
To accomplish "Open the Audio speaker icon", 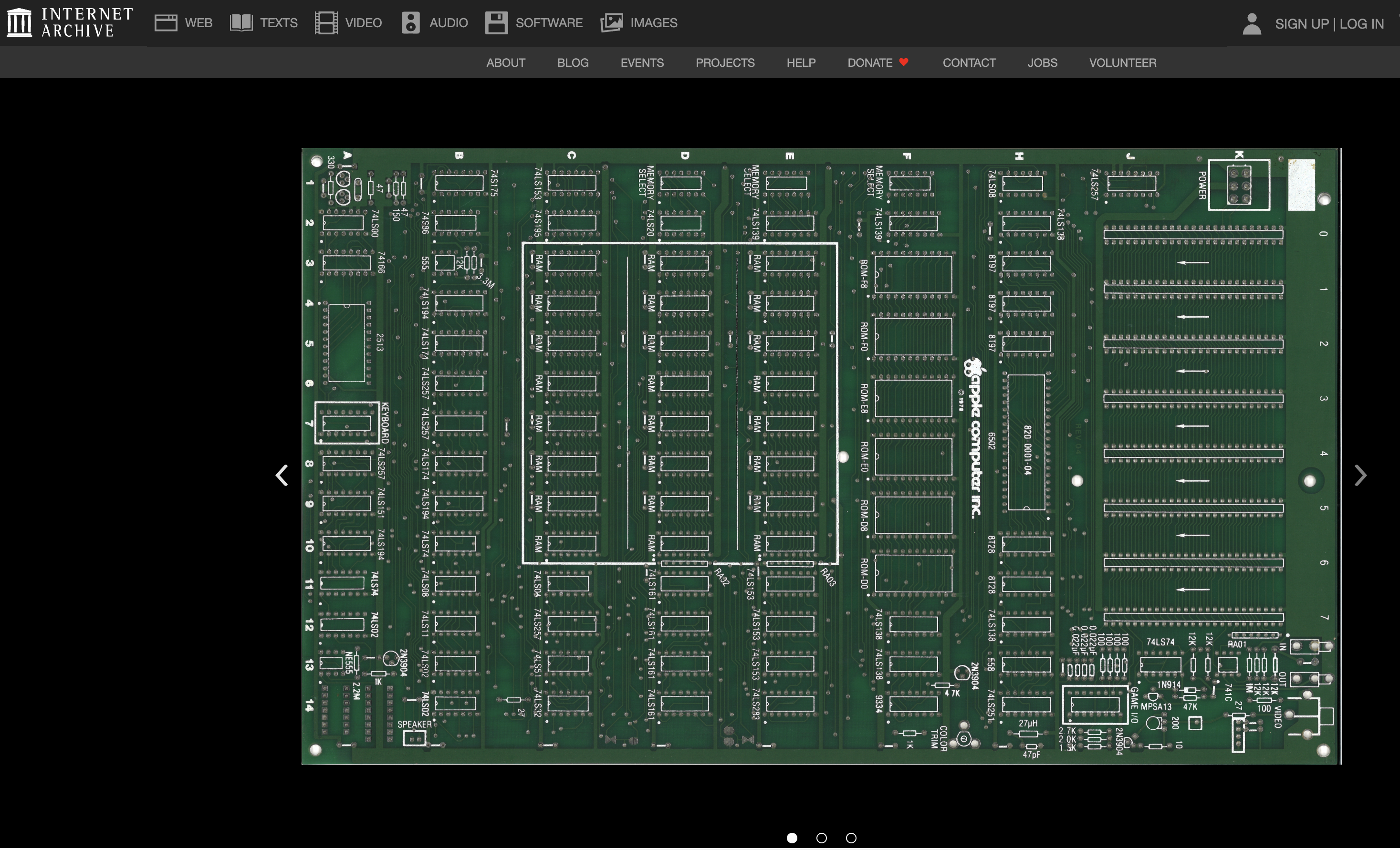I will [410, 23].
